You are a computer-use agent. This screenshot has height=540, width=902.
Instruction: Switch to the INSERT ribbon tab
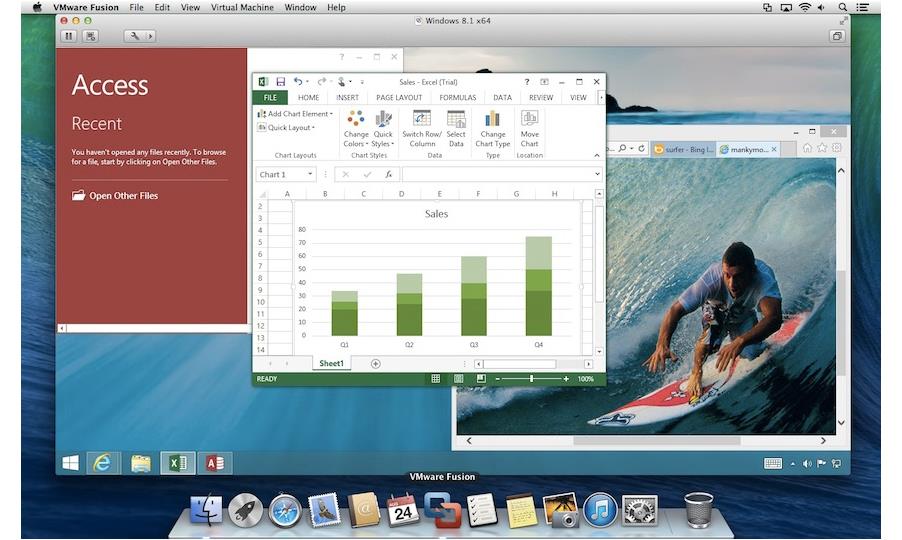coord(347,98)
